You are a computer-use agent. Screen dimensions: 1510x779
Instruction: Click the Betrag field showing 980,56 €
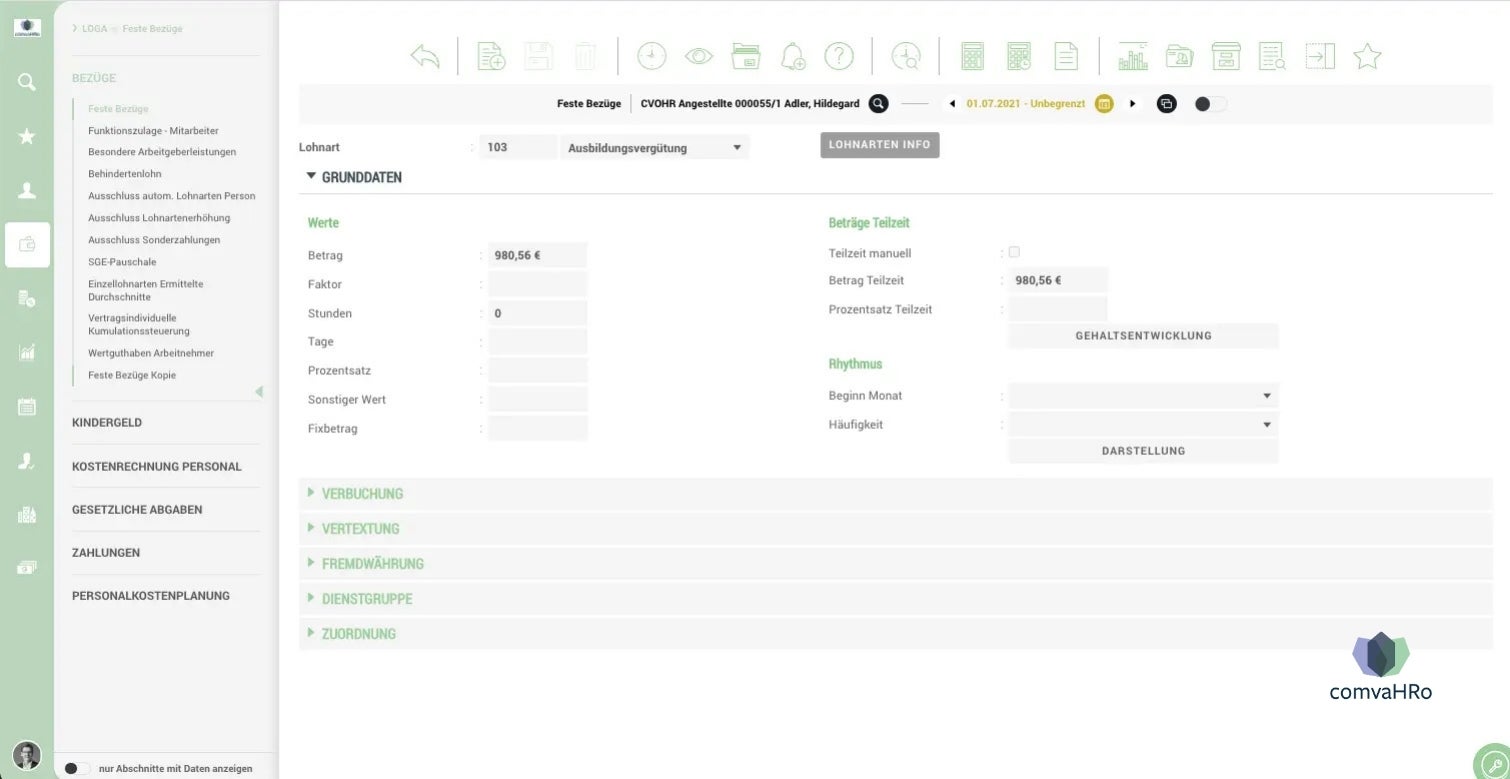(538, 255)
